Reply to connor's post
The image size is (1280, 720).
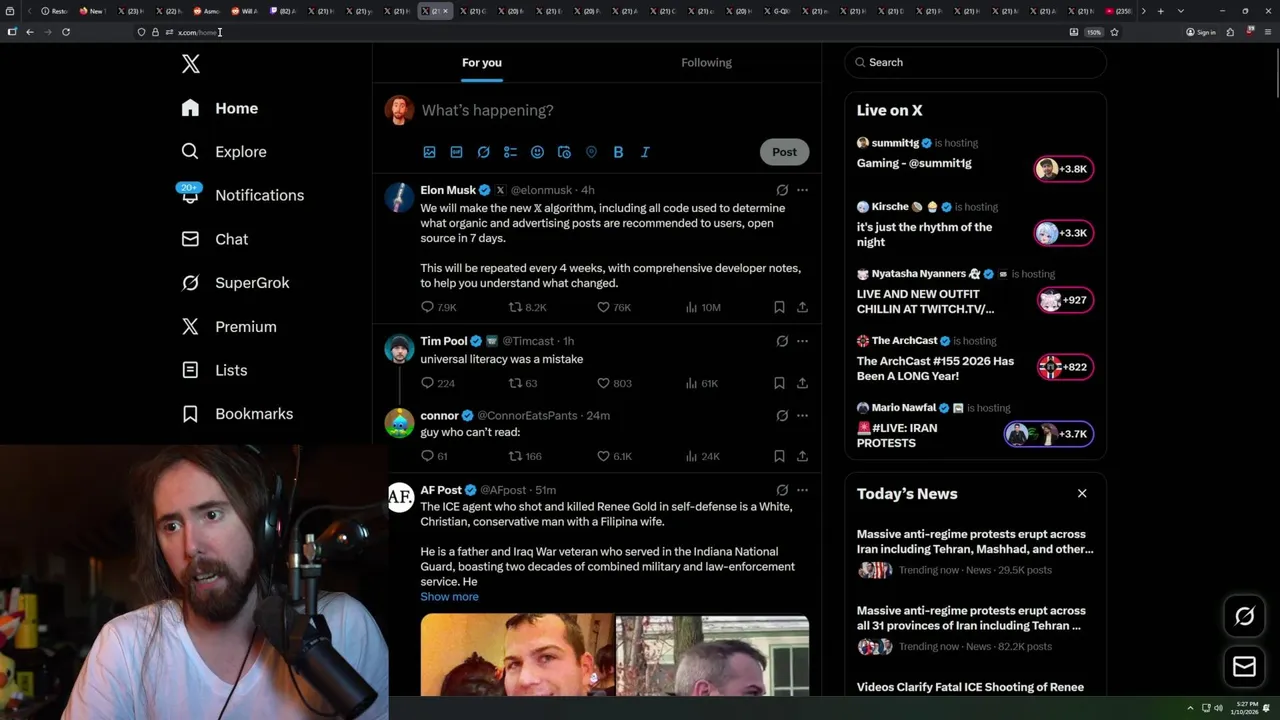click(434, 456)
